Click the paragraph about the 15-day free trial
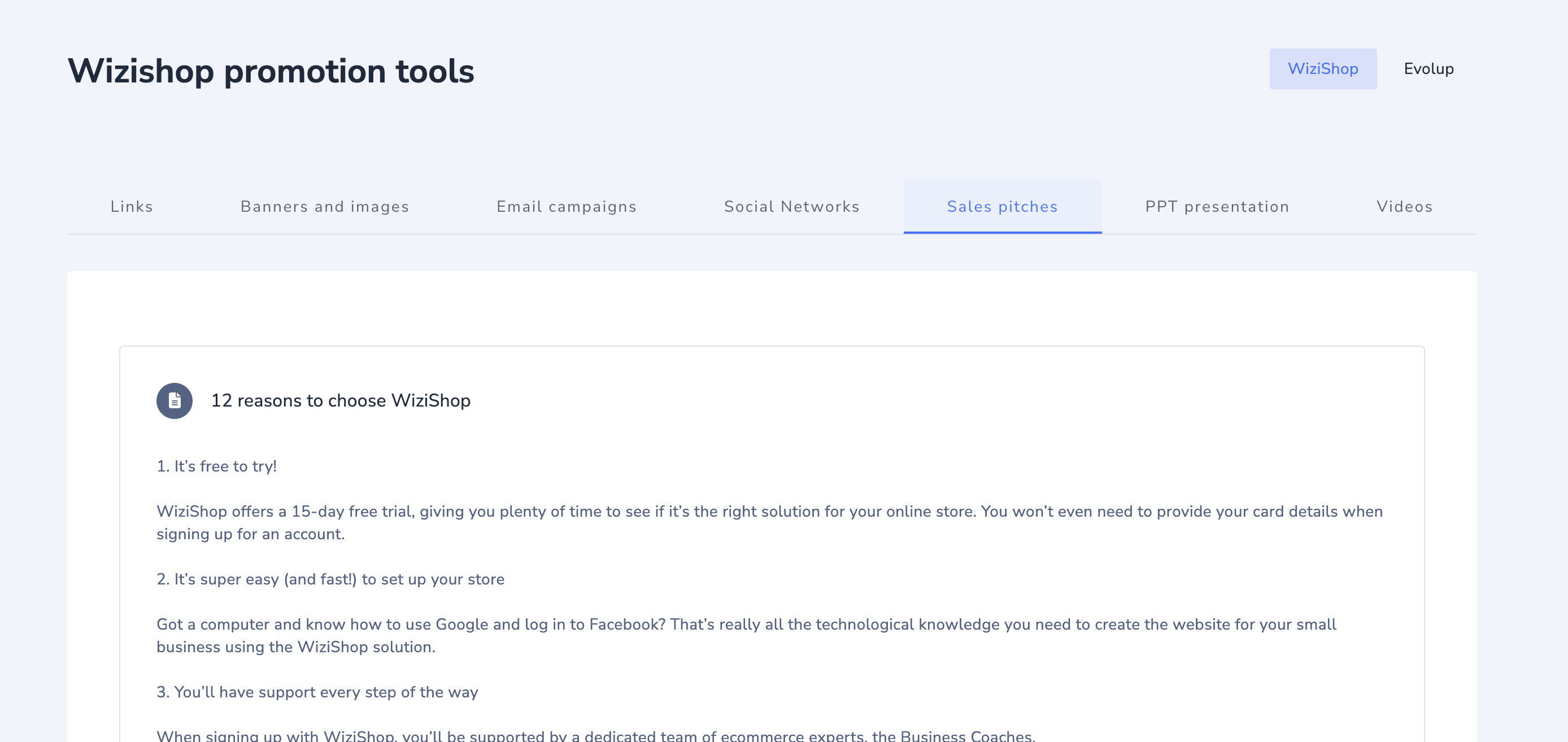Image resolution: width=1568 pixels, height=742 pixels. [x=769, y=522]
